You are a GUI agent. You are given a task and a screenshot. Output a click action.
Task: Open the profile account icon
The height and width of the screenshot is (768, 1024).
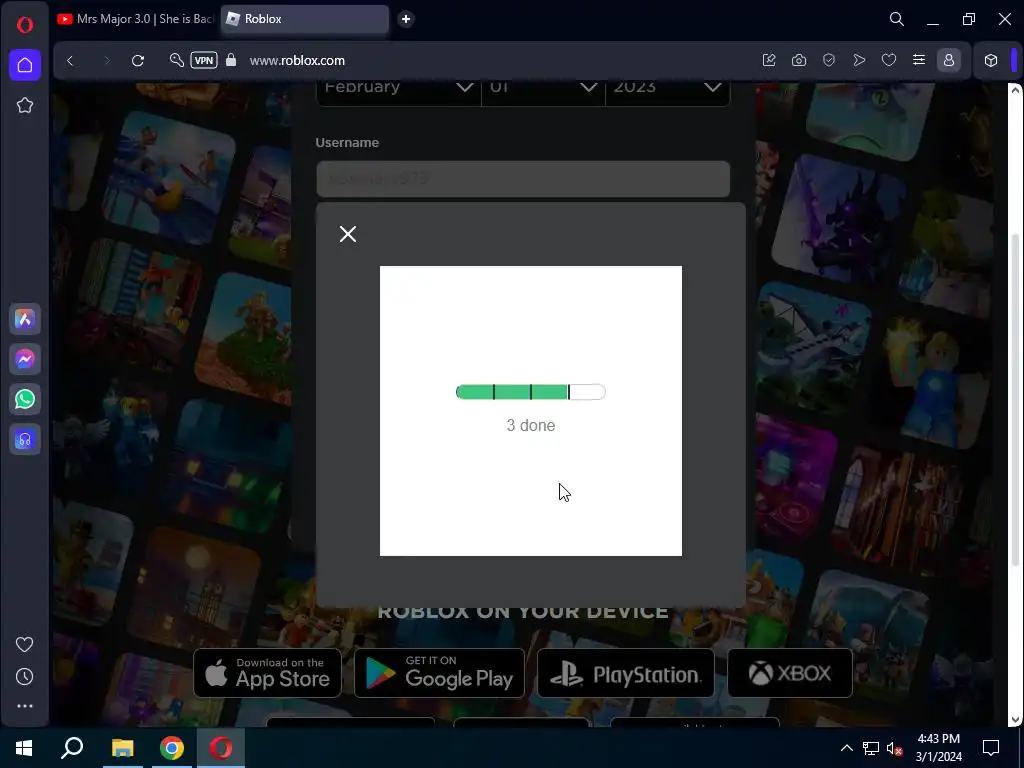949,60
